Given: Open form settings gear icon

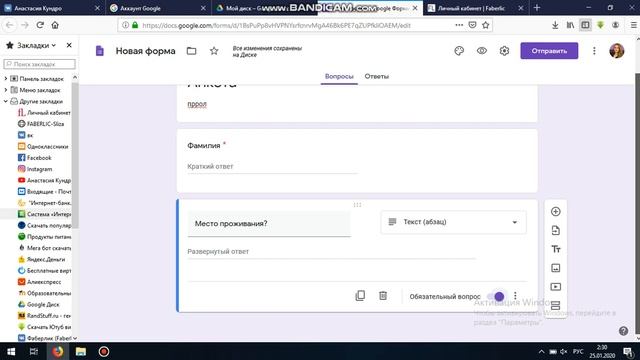Looking at the screenshot, I should coord(504,51).
